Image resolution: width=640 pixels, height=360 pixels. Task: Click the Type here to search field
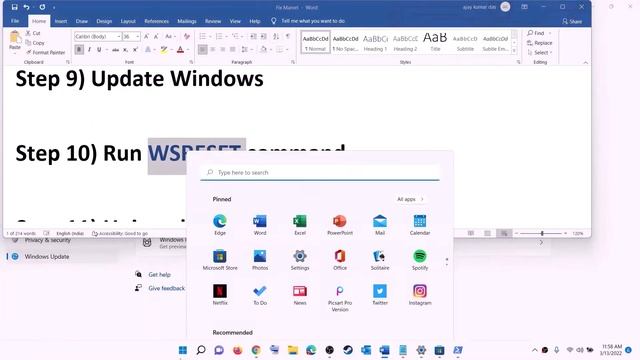[320, 173]
